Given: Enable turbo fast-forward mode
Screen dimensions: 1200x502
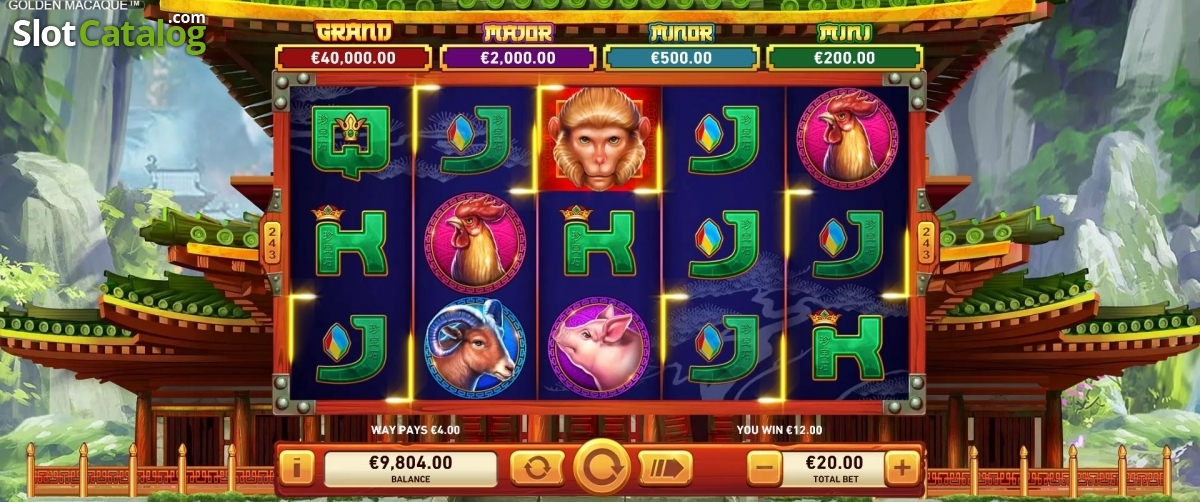Looking at the screenshot, I should pos(665,467).
